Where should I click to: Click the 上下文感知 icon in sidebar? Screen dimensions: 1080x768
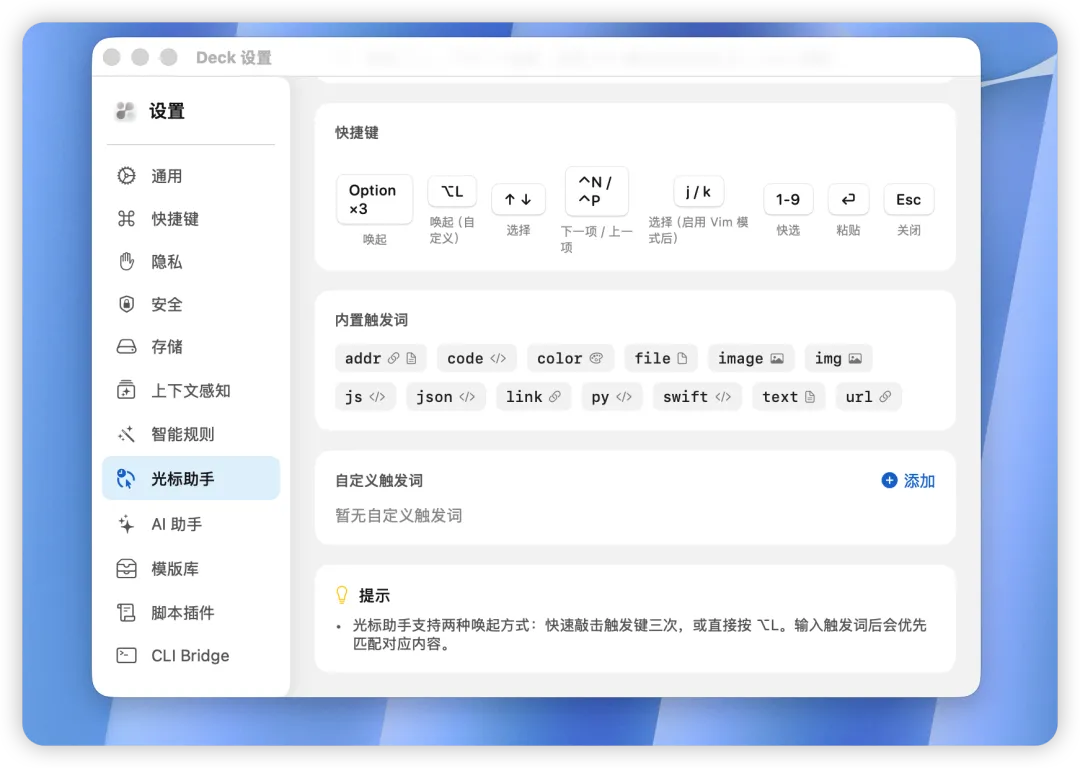(x=126, y=390)
